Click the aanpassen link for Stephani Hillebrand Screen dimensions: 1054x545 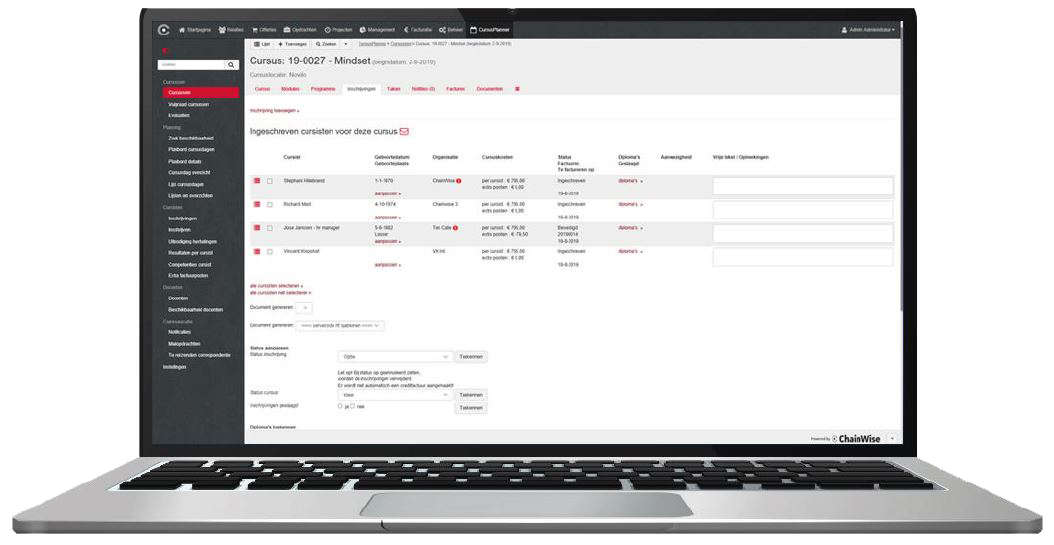(x=387, y=194)
